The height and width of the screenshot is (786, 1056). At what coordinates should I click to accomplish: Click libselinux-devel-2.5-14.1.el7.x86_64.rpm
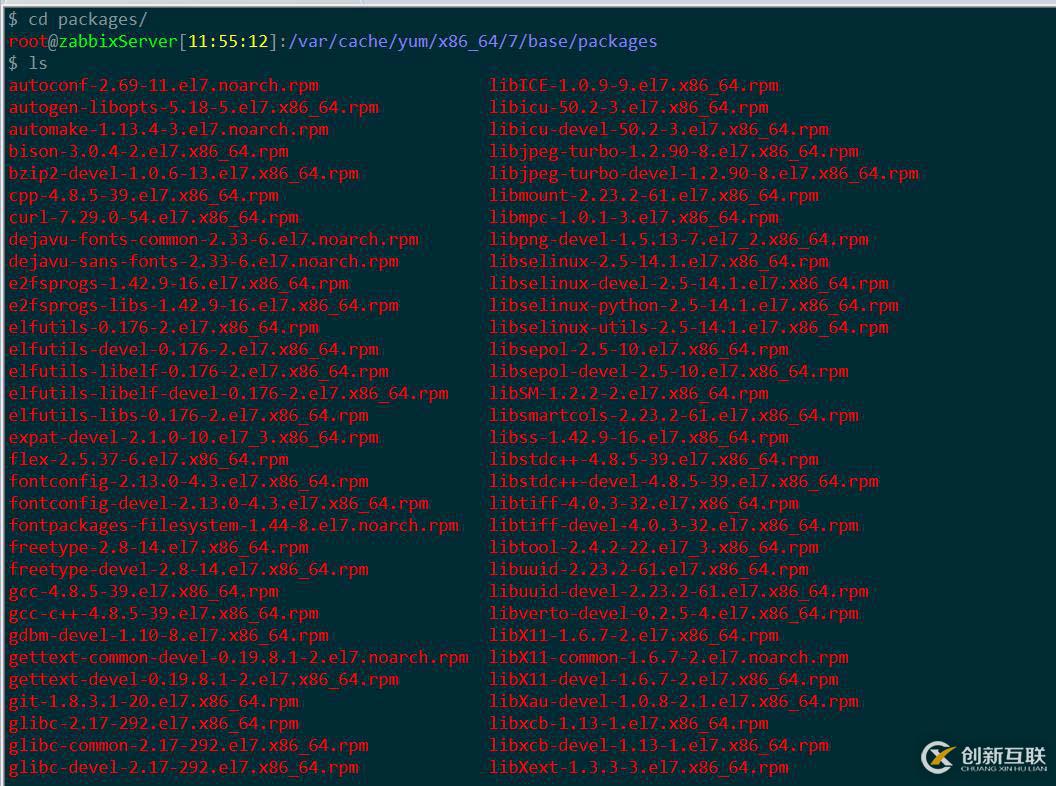689,284
